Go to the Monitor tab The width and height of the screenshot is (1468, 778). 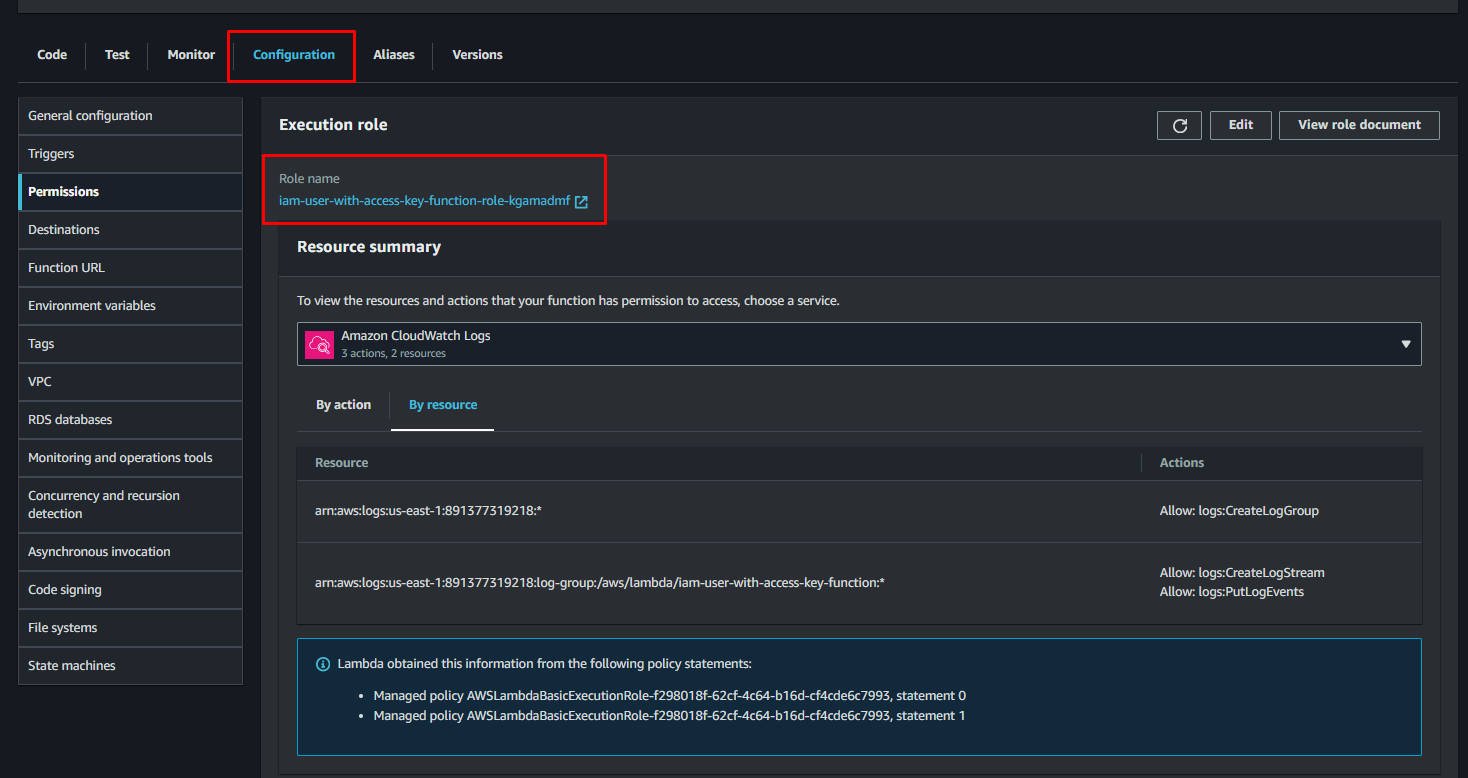pos(191,55)
